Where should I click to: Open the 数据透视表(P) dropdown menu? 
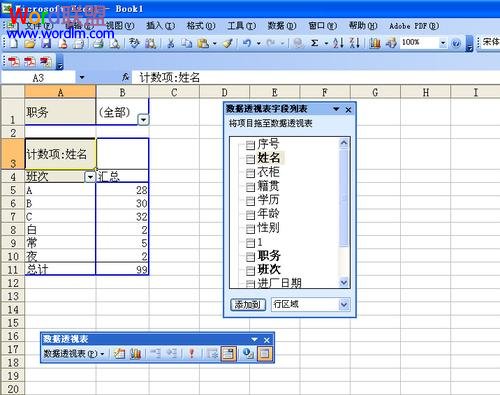pos(74,354)
